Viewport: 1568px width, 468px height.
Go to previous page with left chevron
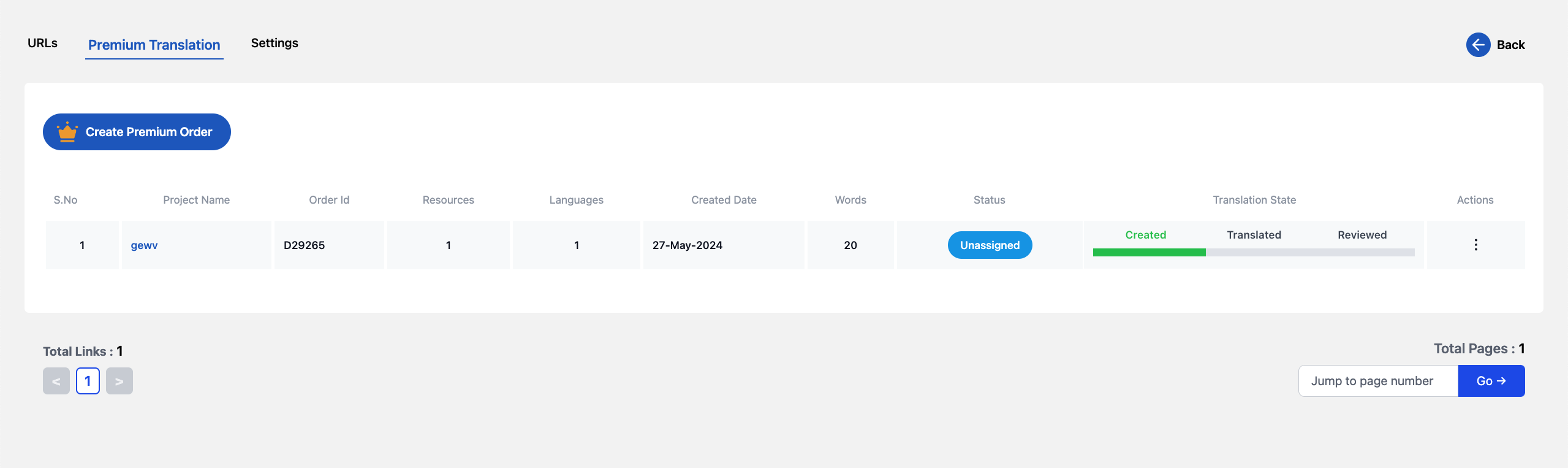pos(56,381)
